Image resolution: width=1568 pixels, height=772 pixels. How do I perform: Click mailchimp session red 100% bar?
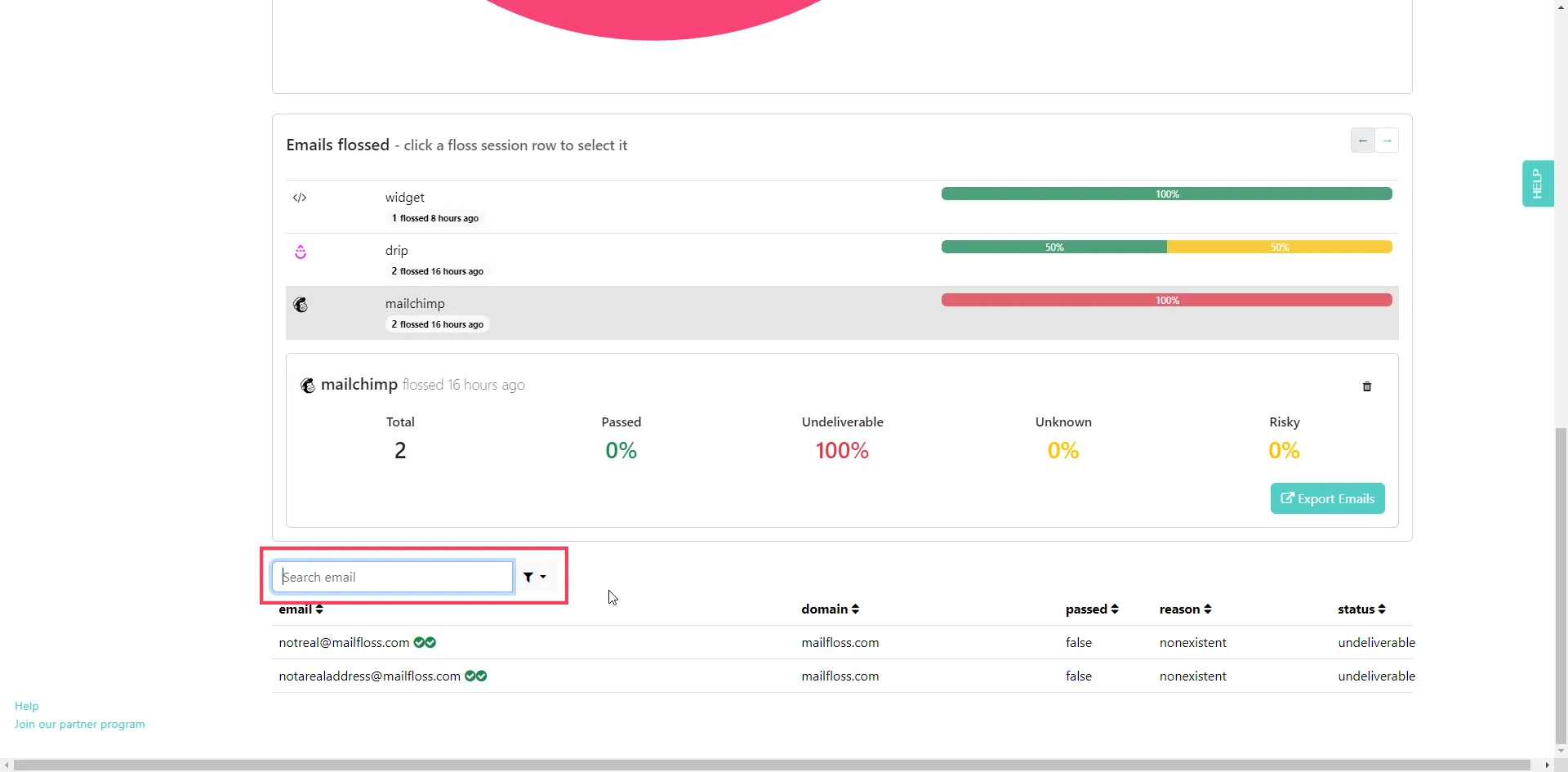(x=1166, y=301)
